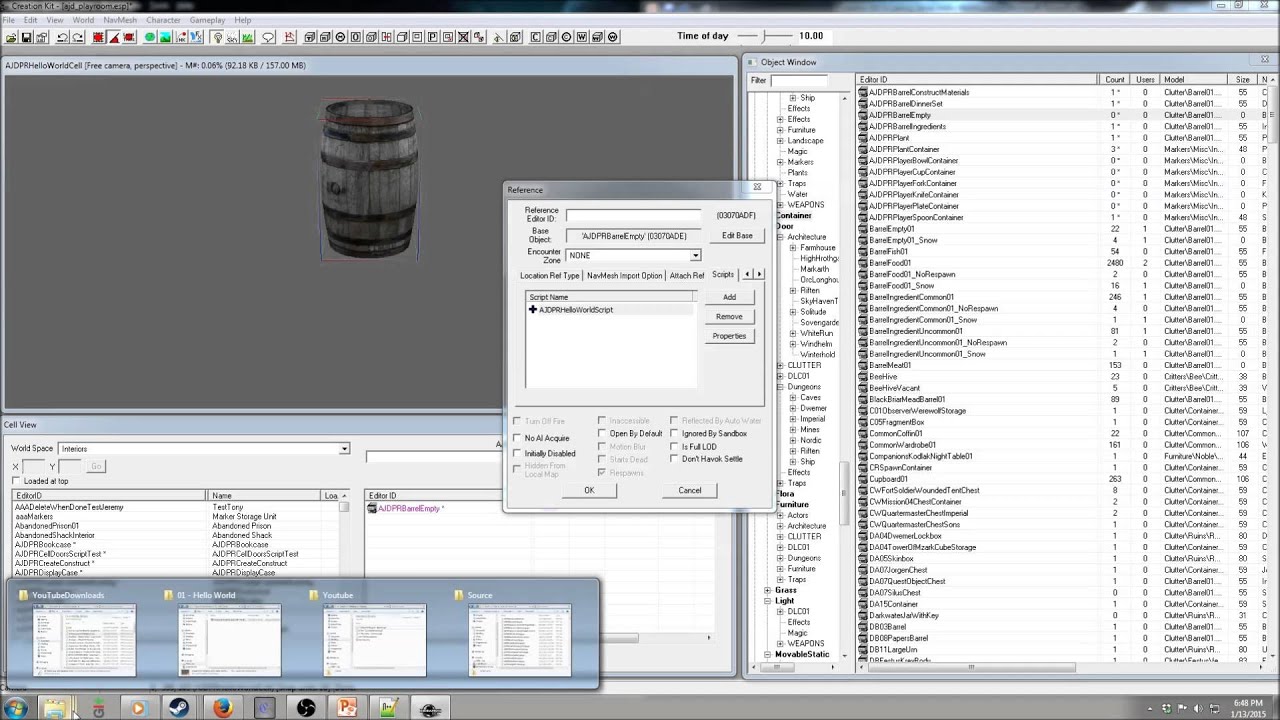This screenshot has height=720, width=1280.
Task: Cancel the Reference dialog
Action: 689,490
